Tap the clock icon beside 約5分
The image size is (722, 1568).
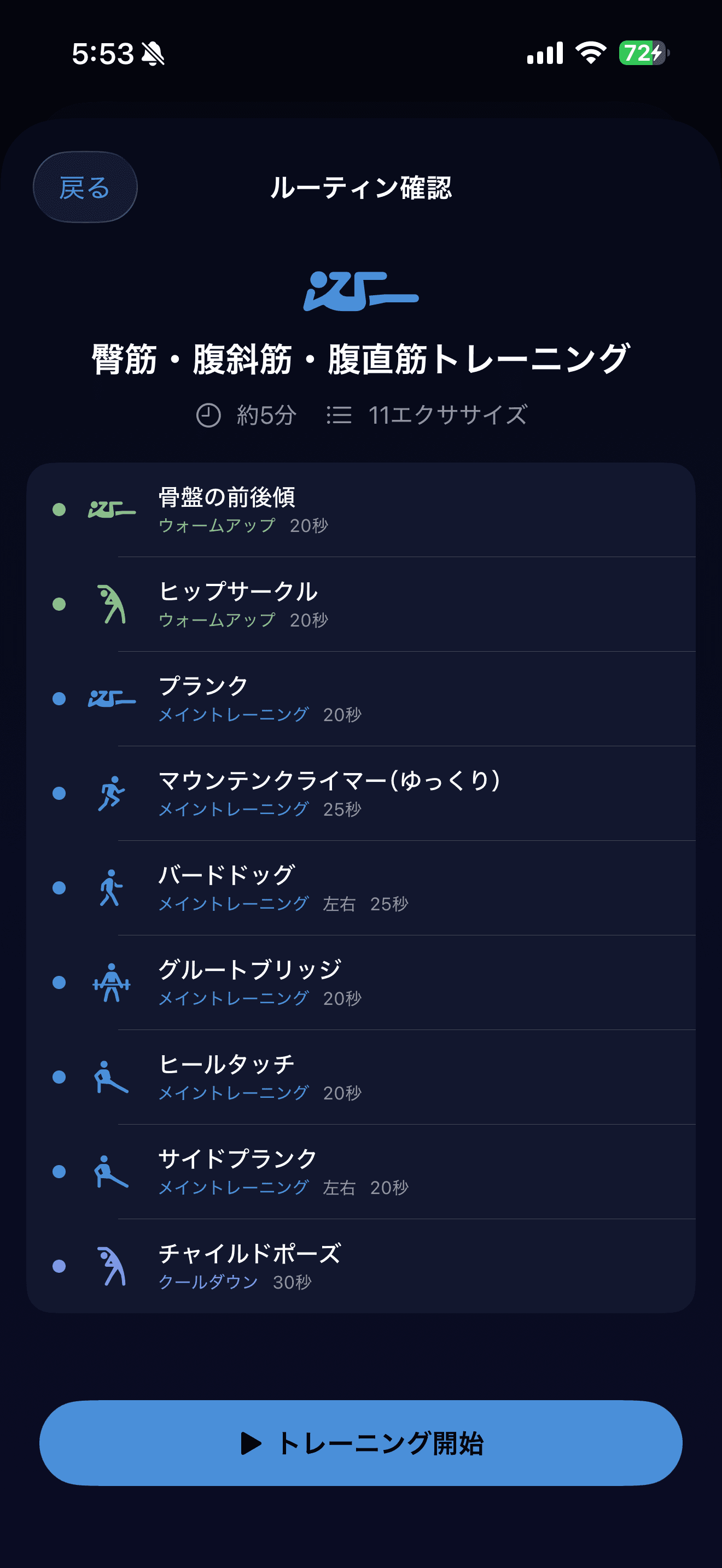208,415
